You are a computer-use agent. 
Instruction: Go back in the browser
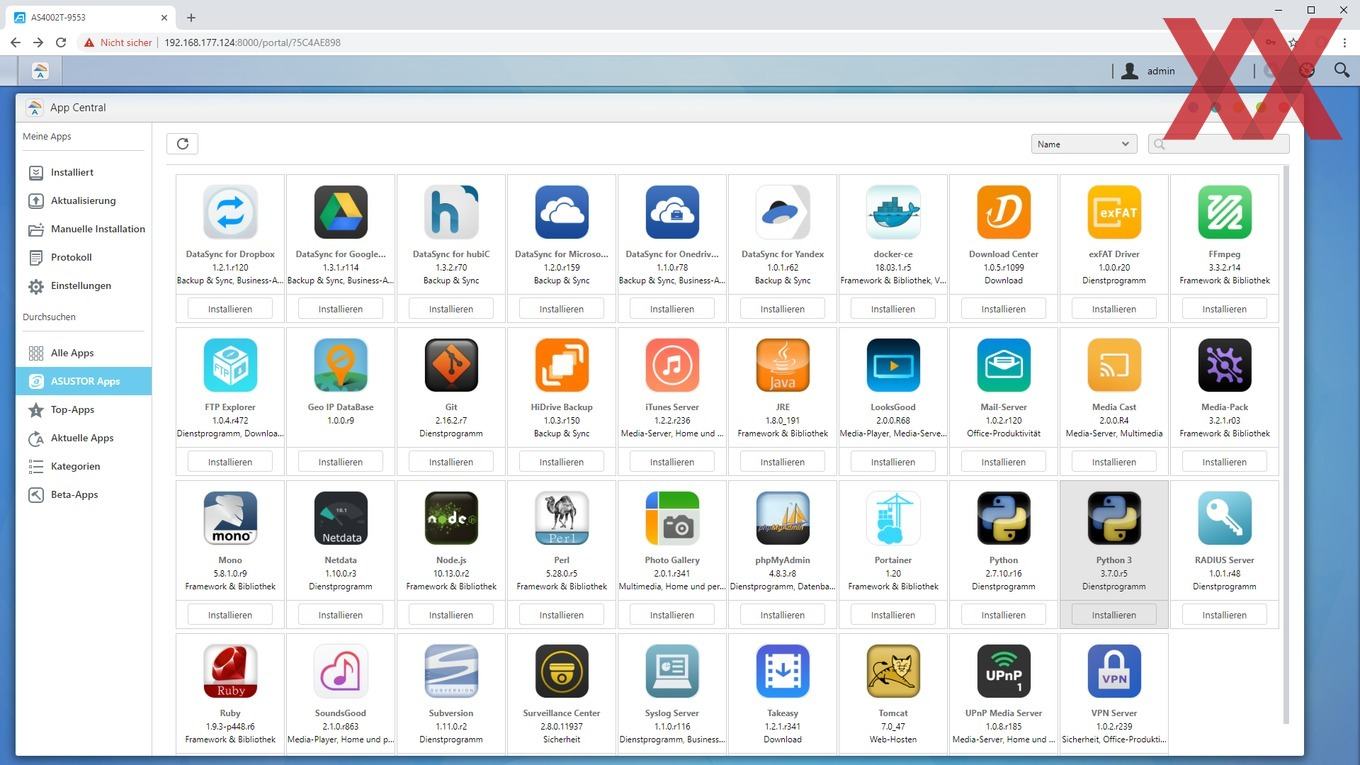[15, 43]
